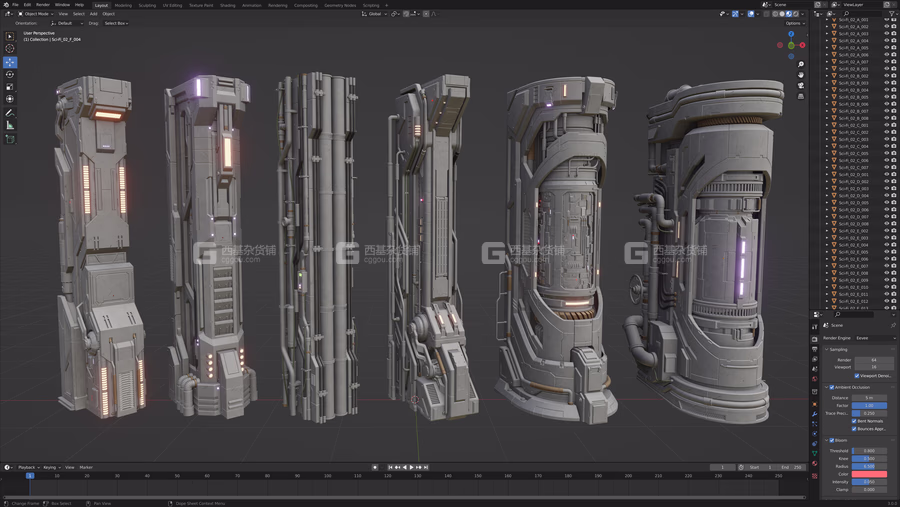This screenshot has width=900, height=507.
Task: Hide Sci-Fi_02_A_002 with its eye icon
Action: coord(887,26)
